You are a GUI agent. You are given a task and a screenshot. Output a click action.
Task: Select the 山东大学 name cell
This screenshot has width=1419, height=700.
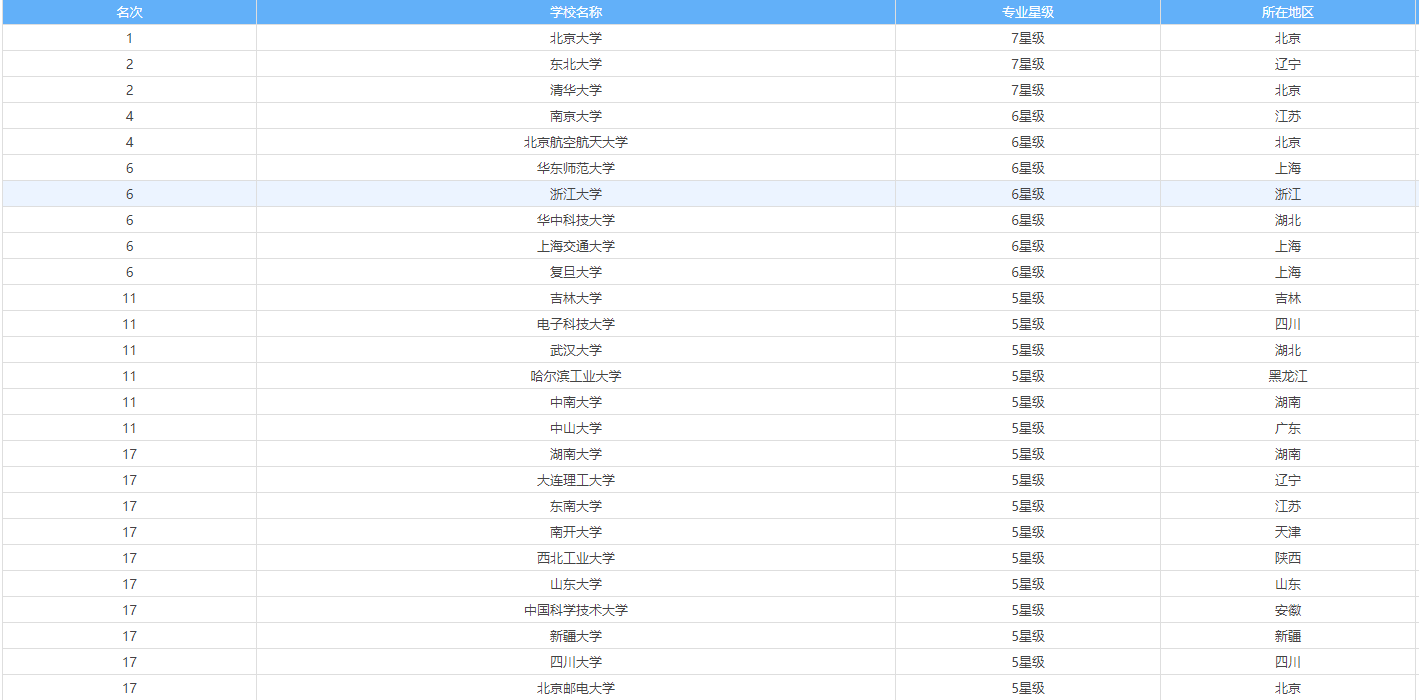point(576,584)
